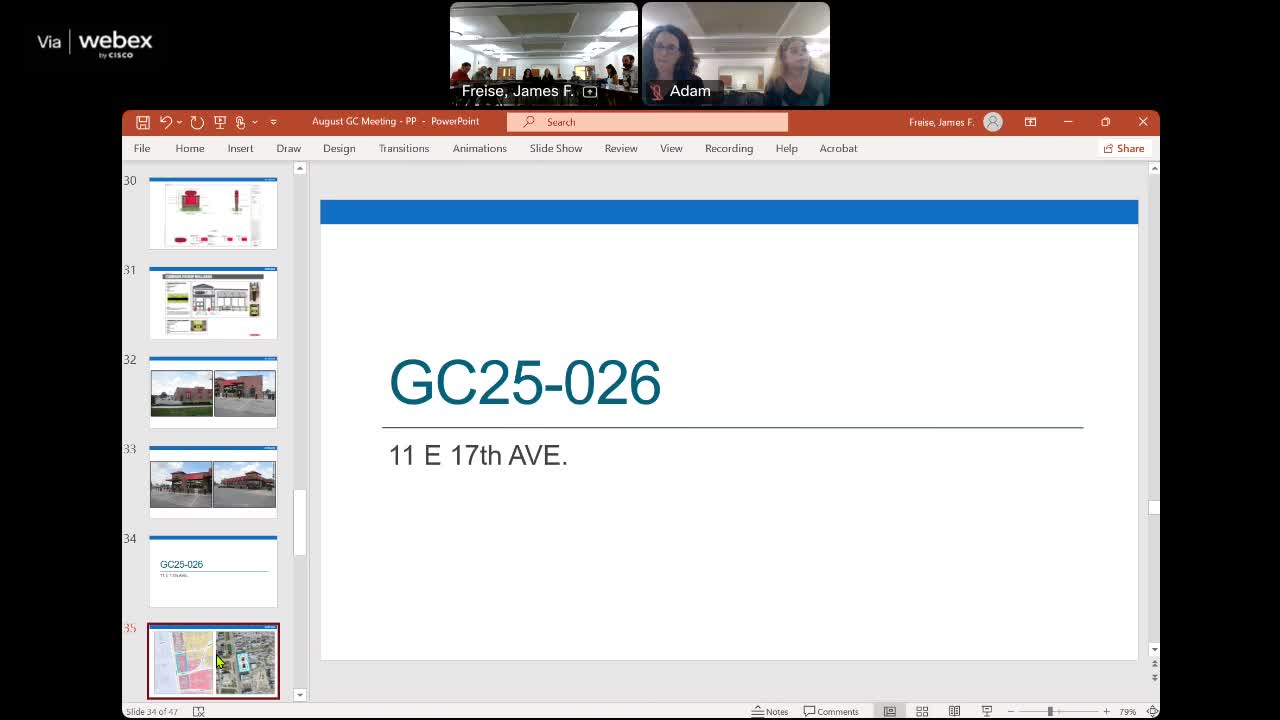Select the Slide Show tab
This screenshot has height=720, width=1280.
click(x=556, y=148)
